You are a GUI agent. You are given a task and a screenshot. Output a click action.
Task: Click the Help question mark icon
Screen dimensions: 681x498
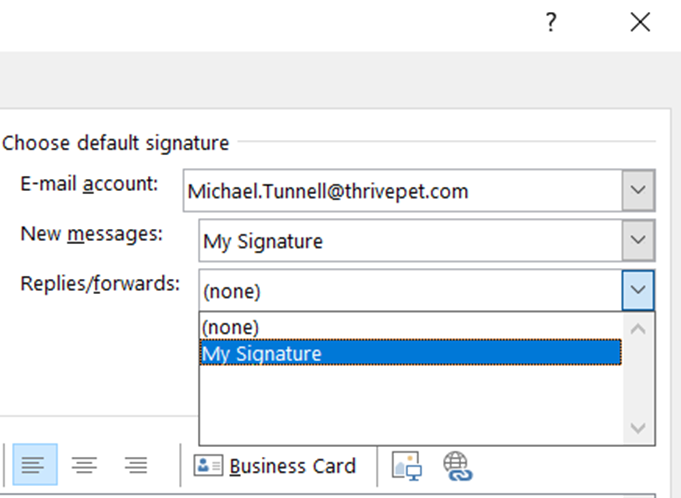click(551, 24)
